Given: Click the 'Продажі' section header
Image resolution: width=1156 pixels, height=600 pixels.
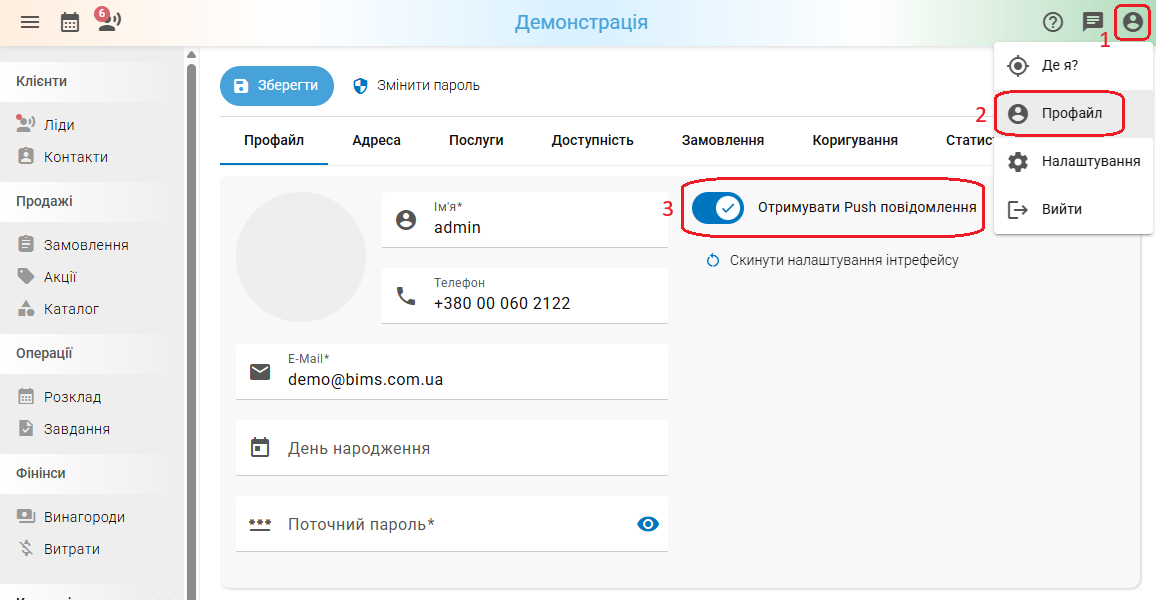Looking at the screenshot, I should click(44, 201).
